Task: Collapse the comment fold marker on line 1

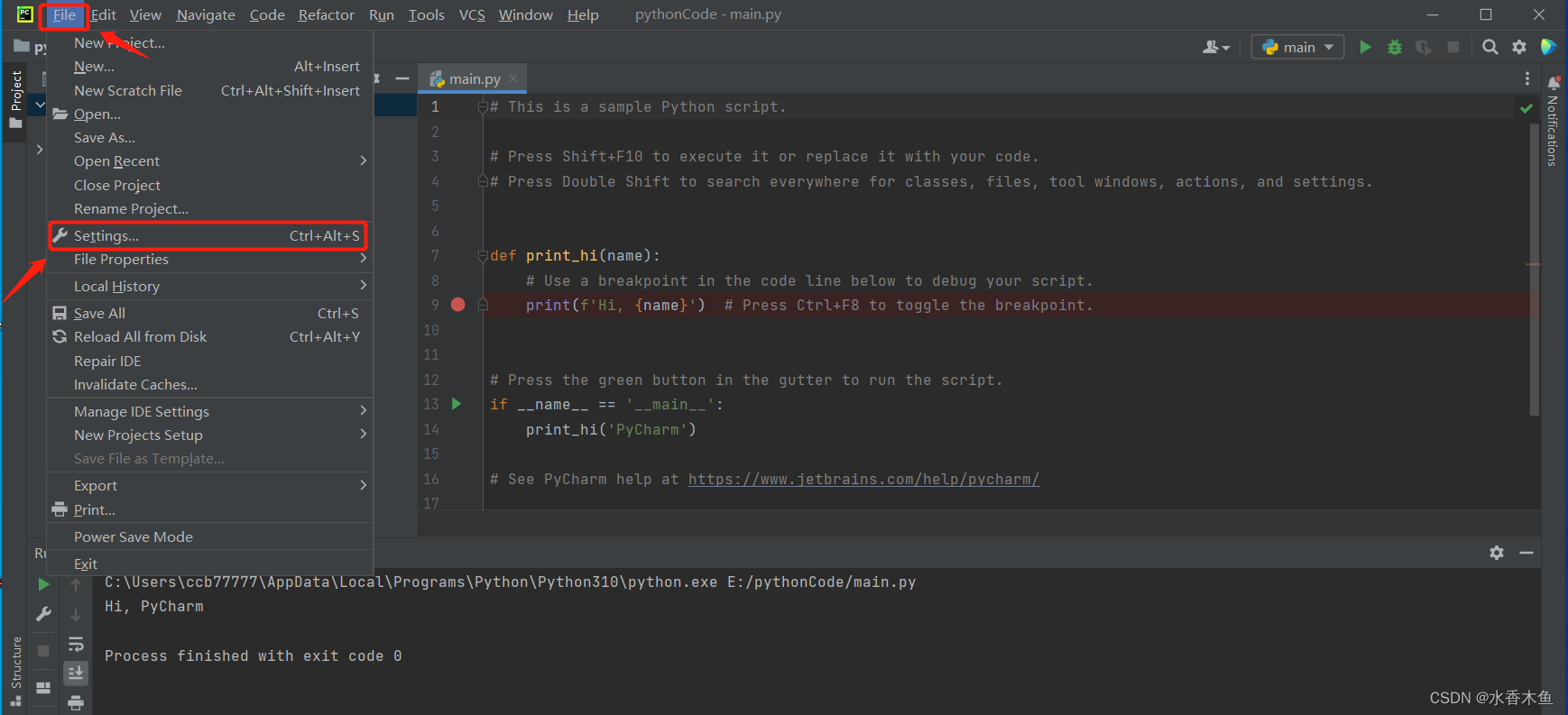Action: coord(483,107)
